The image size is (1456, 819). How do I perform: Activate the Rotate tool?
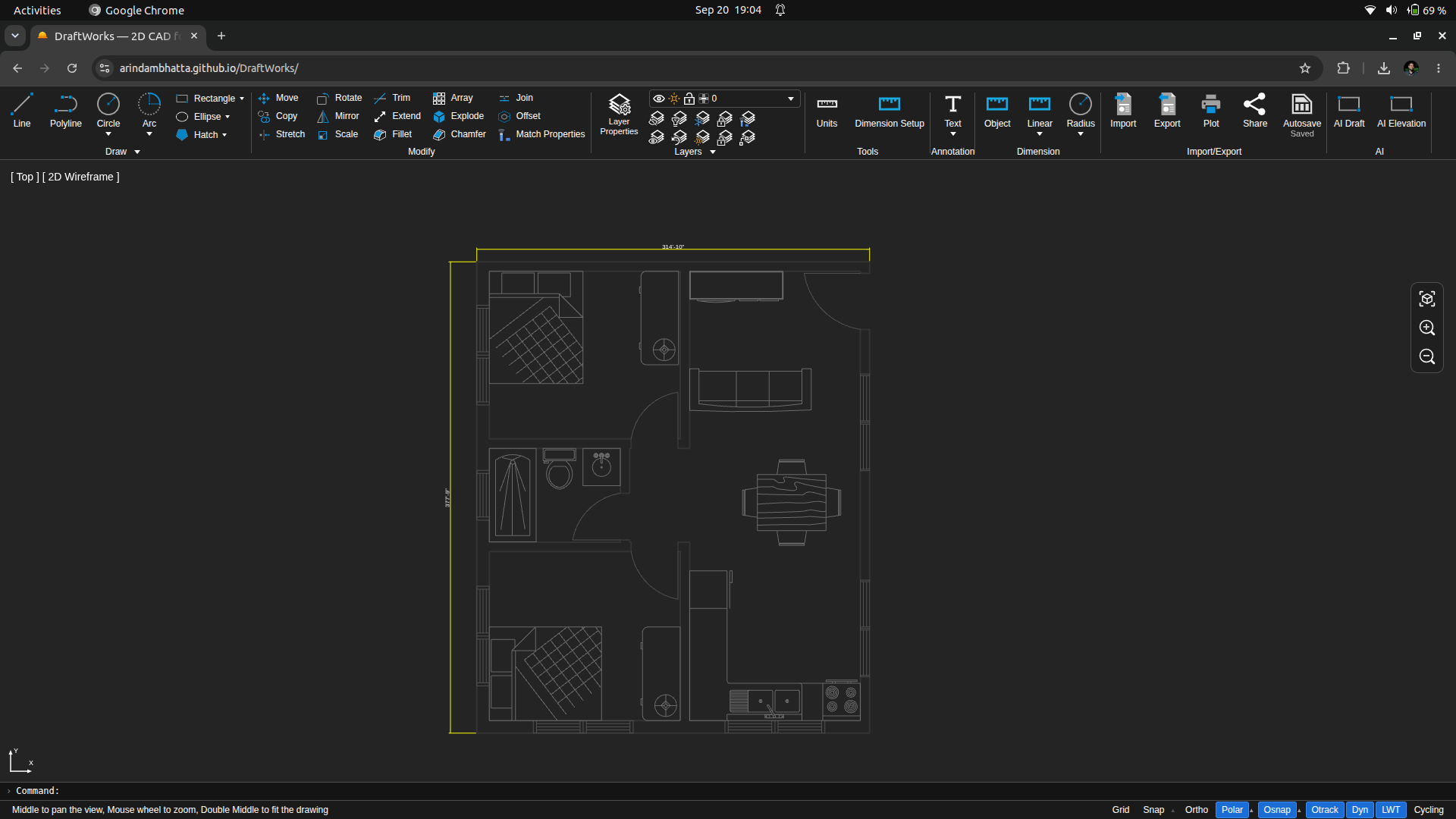(339, 98)
